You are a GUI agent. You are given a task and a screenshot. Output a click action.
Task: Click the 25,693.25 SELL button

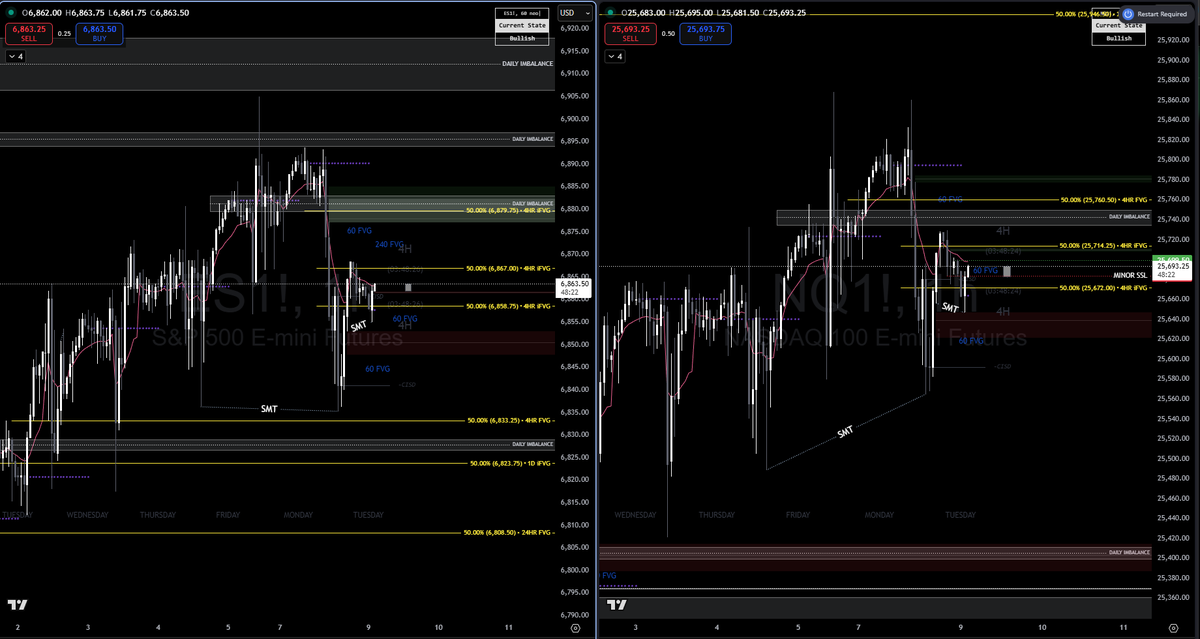click(630, 33)
